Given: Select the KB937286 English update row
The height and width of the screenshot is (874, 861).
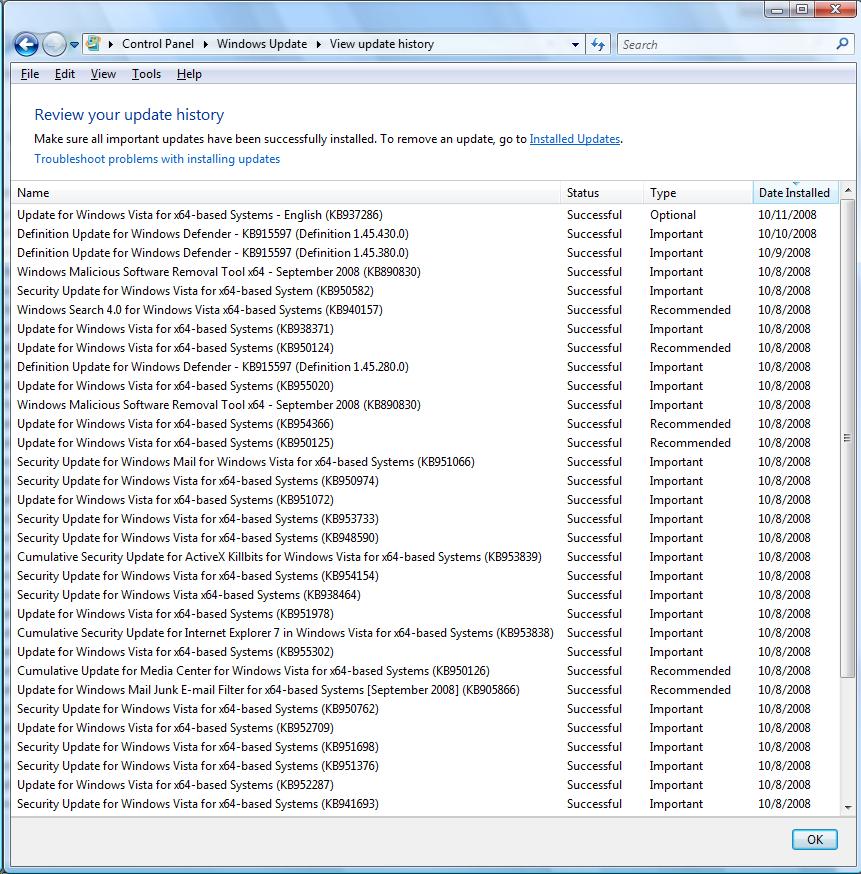Looking at the screenshot, I should pyautogui.click(x=425, y=215).
